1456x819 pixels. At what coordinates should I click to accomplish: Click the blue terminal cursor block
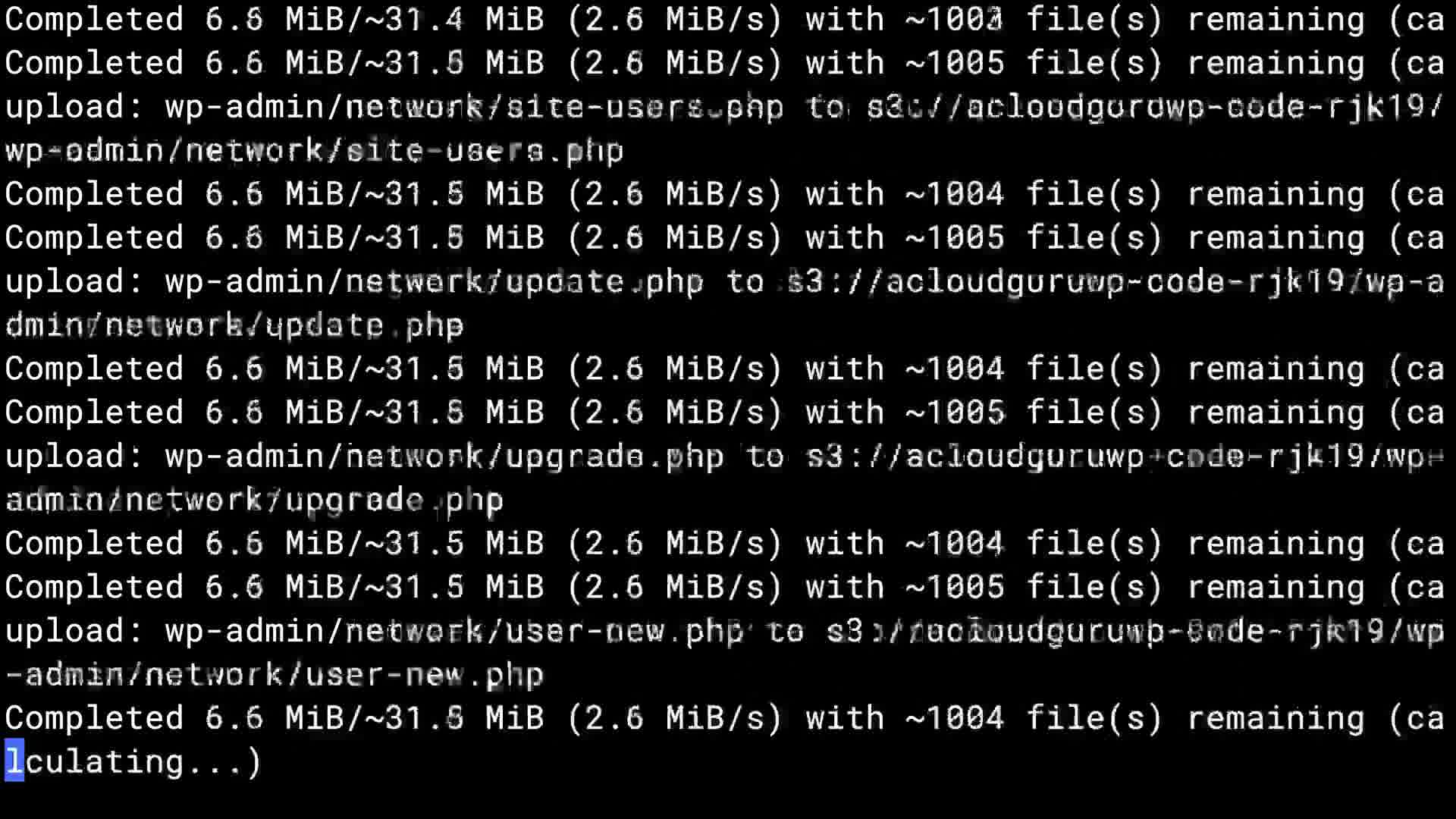point(14,761)
